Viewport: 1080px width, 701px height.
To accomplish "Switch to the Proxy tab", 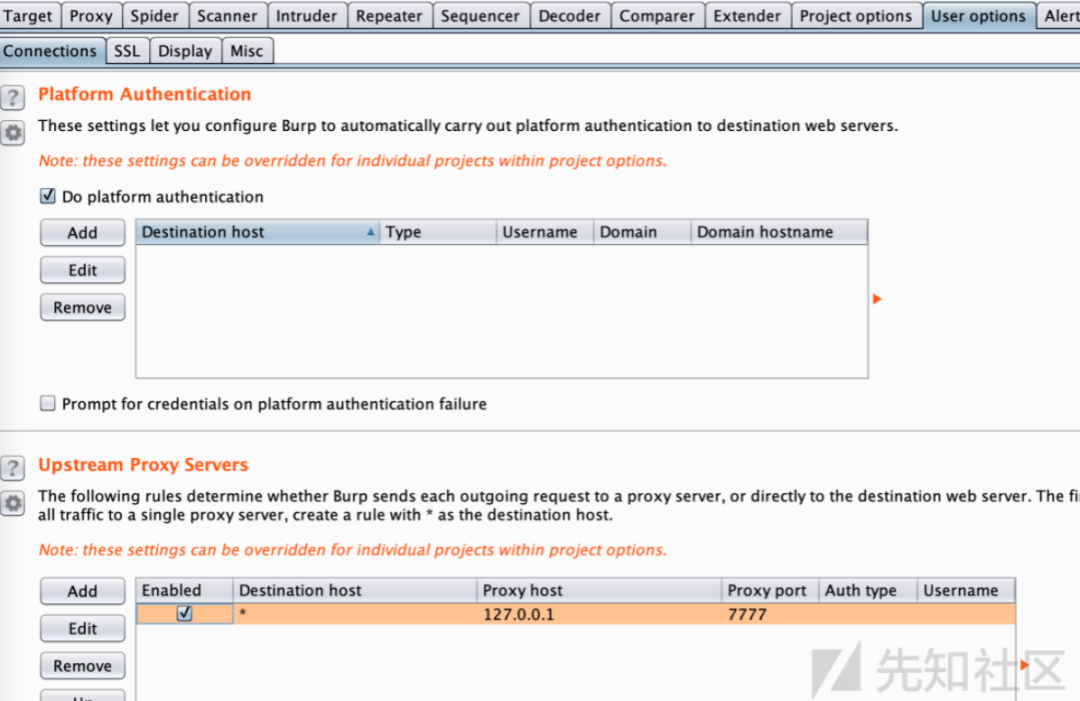I will point(91,15).
